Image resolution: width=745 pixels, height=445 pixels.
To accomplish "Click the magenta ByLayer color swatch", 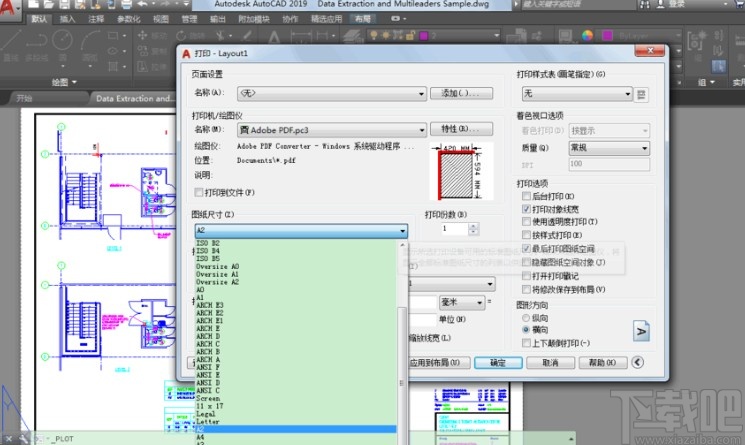I will click(607, 36).
